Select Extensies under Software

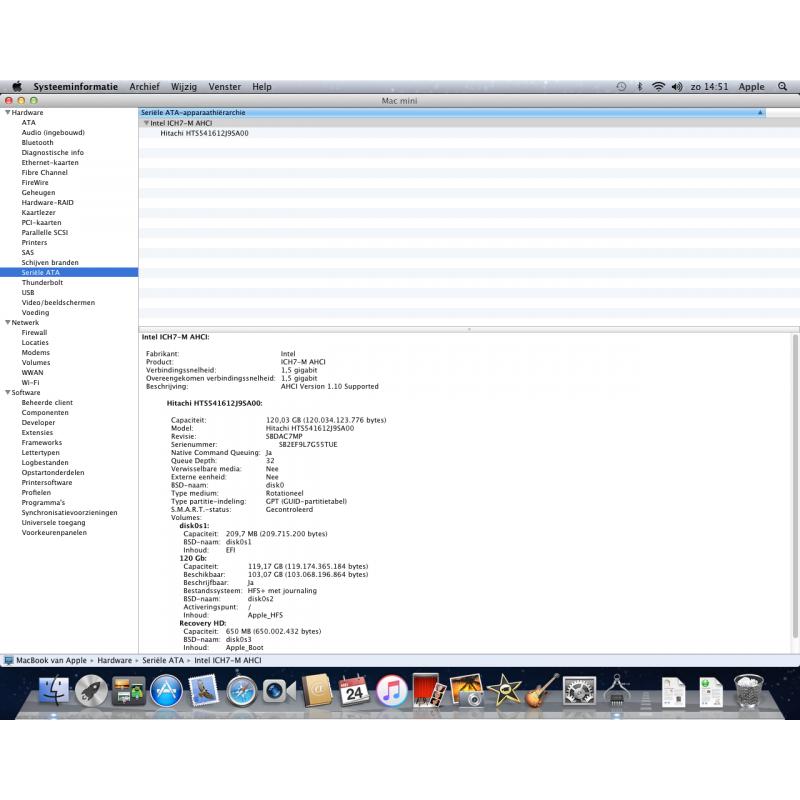pyautogui.click(x=37, y=432)
